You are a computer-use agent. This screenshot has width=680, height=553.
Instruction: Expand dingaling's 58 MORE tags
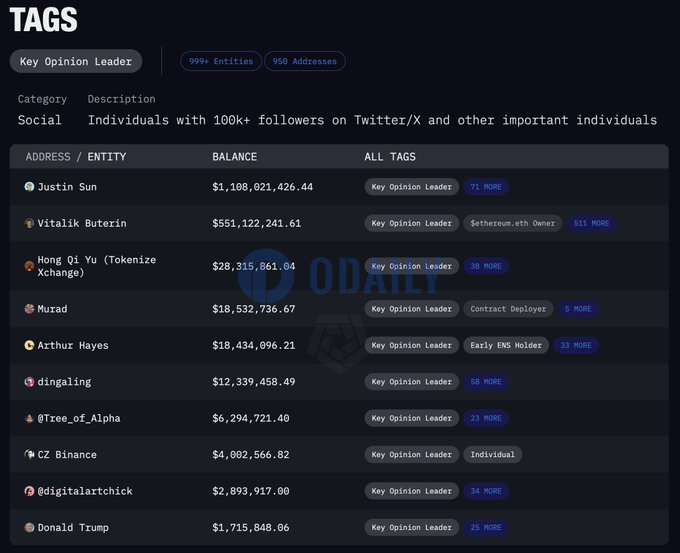486,382
